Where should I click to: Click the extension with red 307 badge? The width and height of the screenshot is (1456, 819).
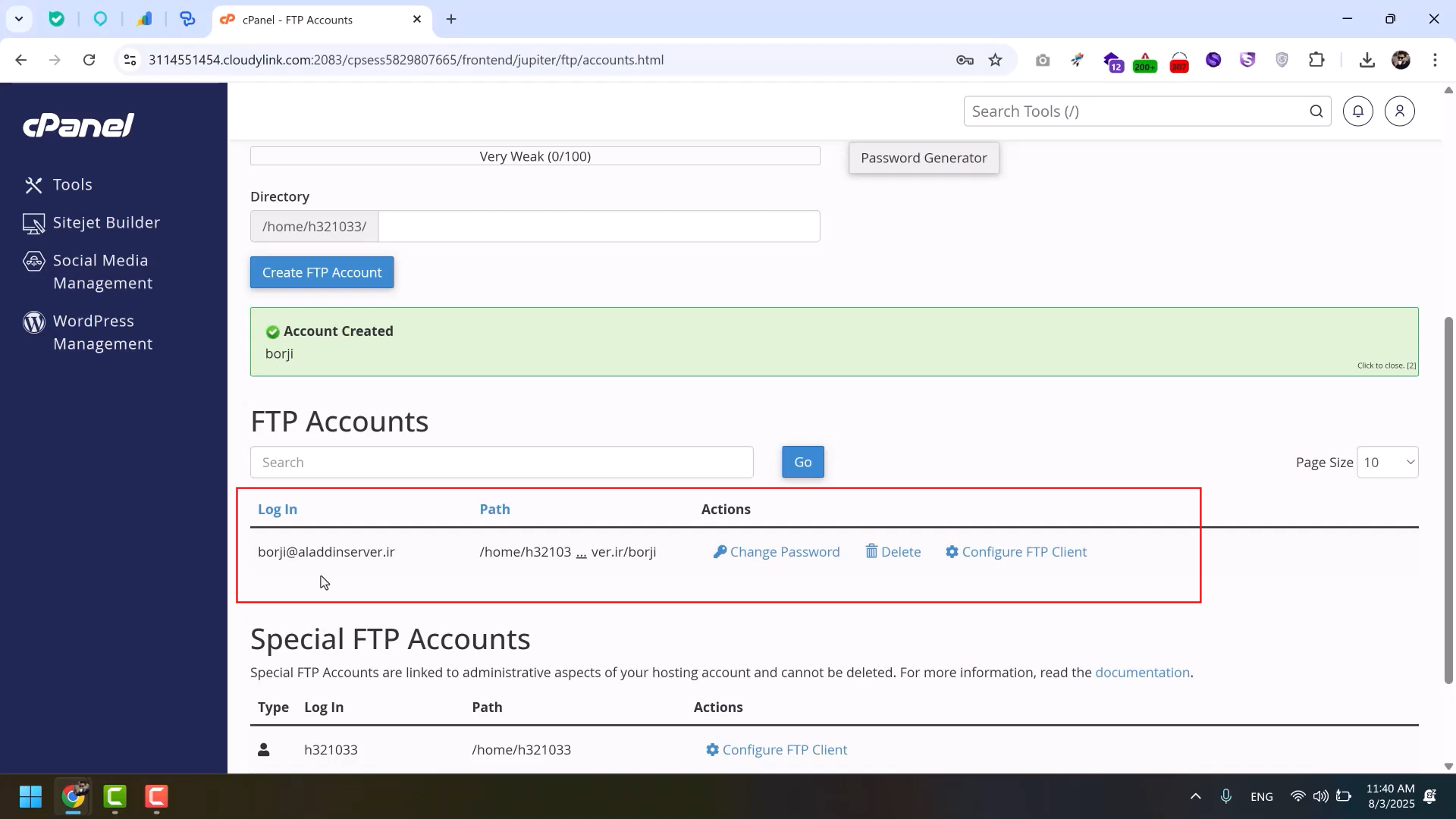1179,61
